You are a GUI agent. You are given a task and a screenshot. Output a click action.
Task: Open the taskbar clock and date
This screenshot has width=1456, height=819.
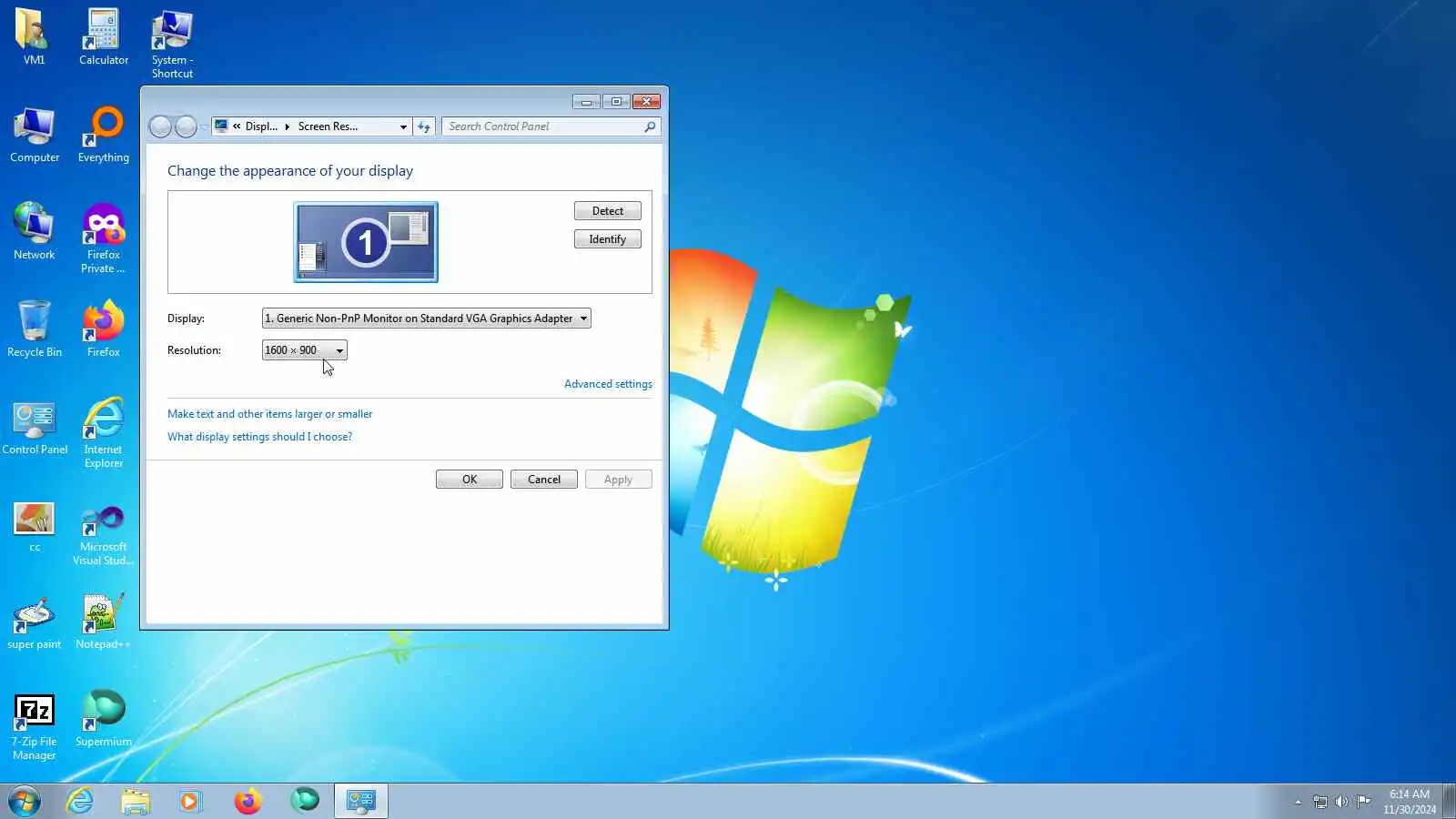[1410, 802]
